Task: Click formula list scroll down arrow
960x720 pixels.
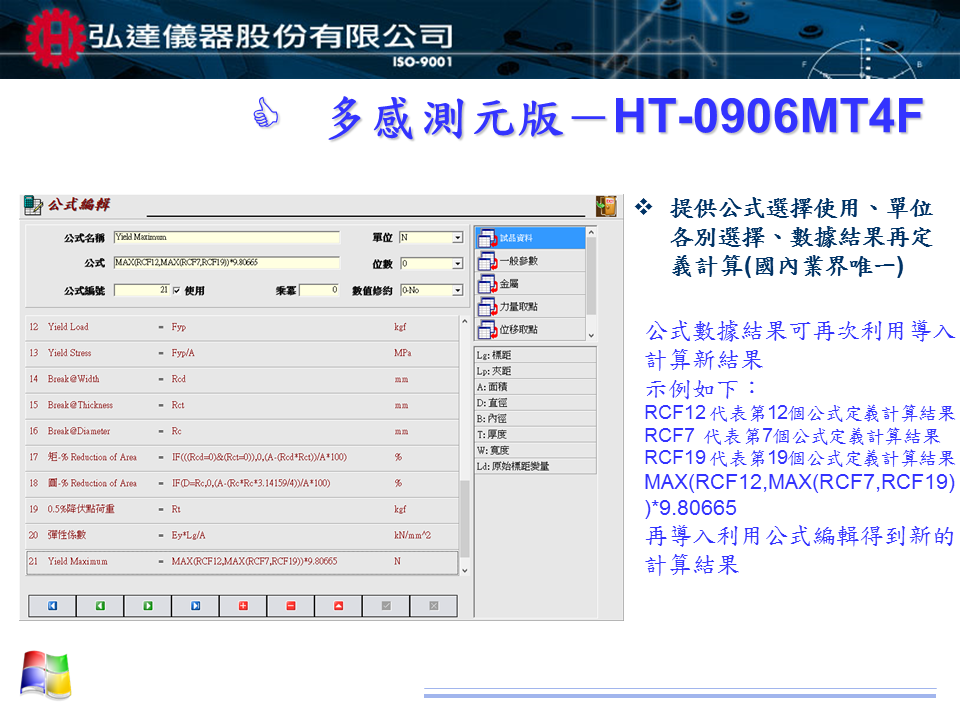Action: pos(465,570)
